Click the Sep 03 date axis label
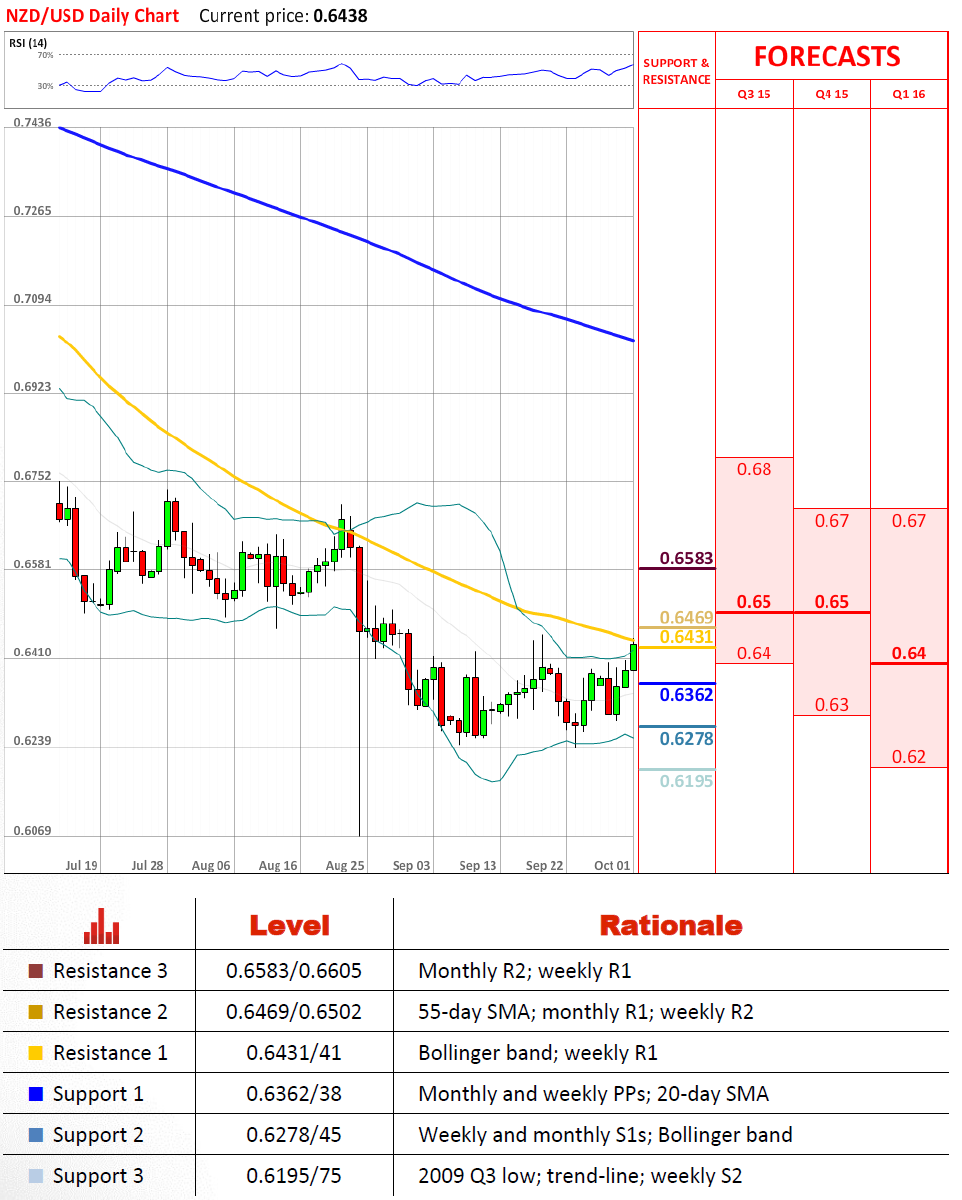Screen dimensions: 962x1200 tap(412, 865)
